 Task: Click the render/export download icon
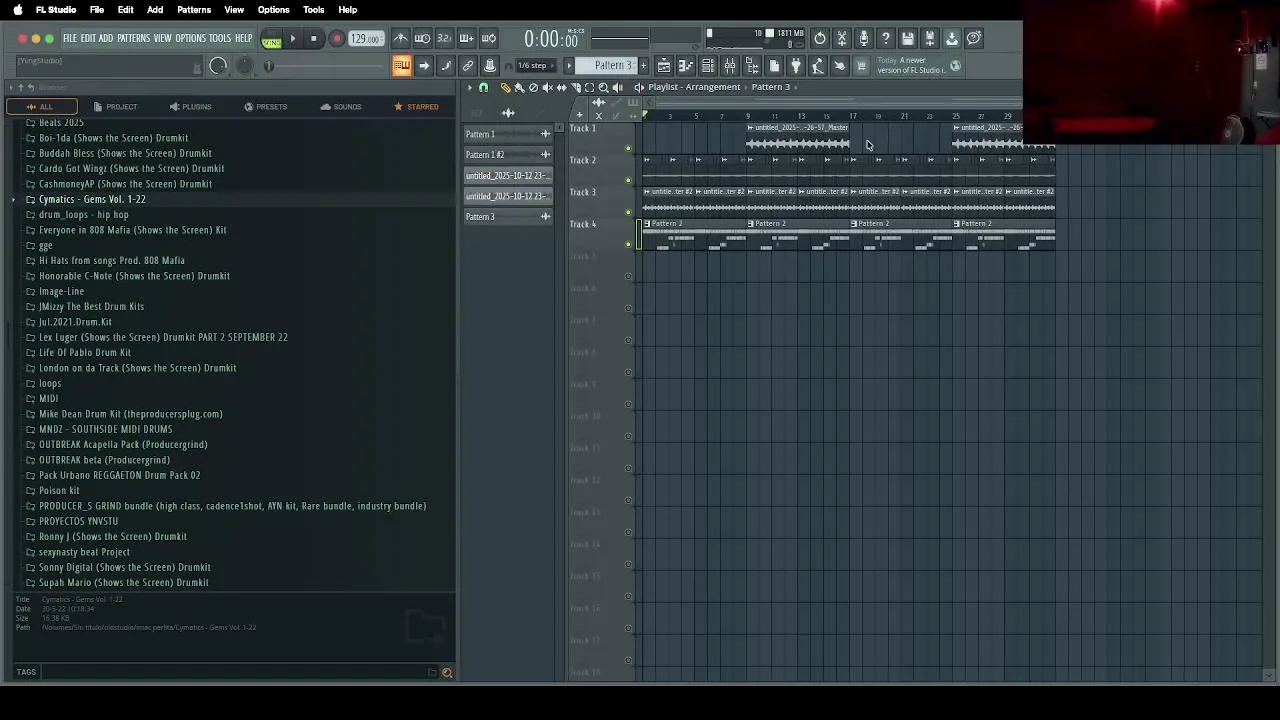[952, 38]
